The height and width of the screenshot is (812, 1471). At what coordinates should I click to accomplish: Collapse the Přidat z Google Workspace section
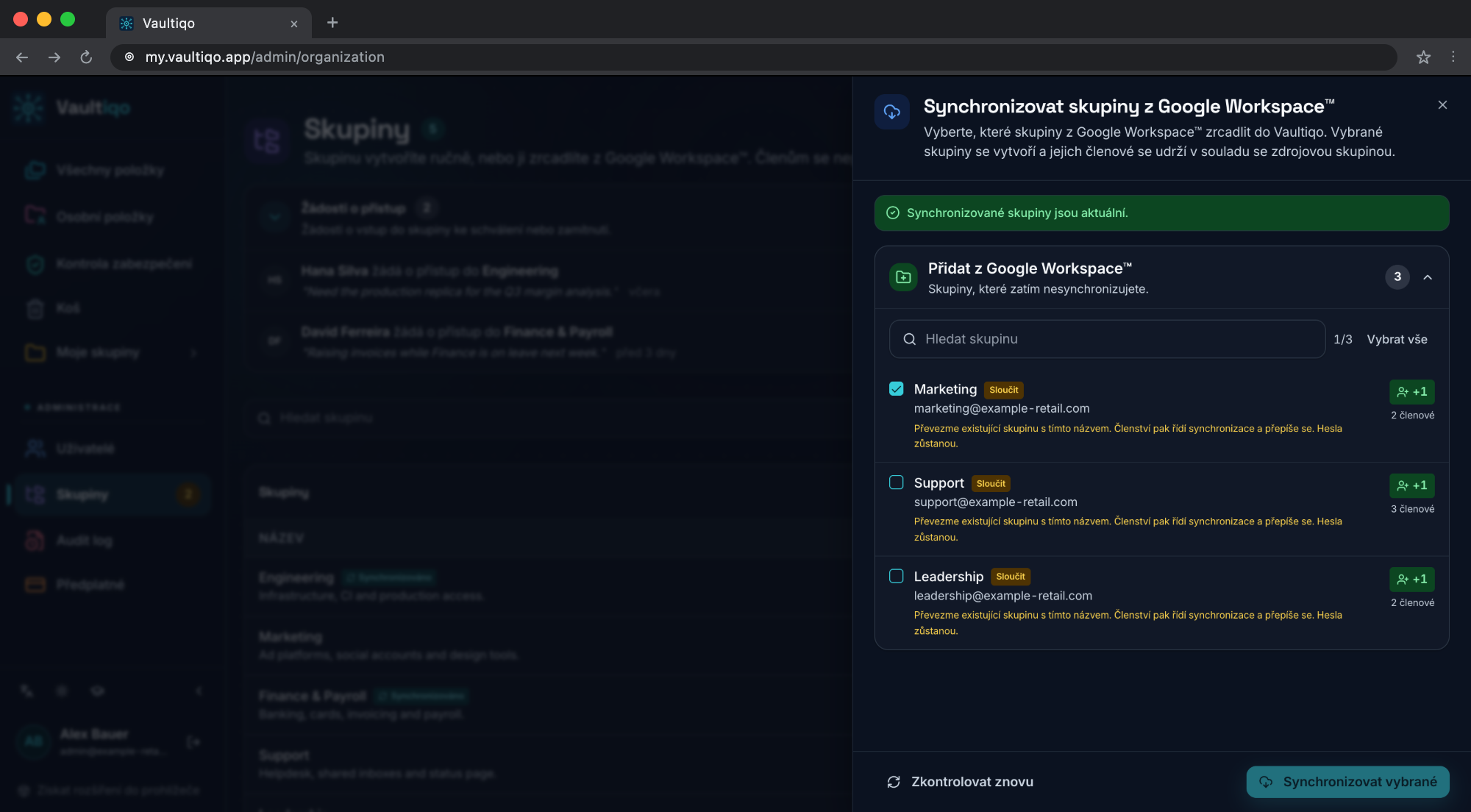1428,277
